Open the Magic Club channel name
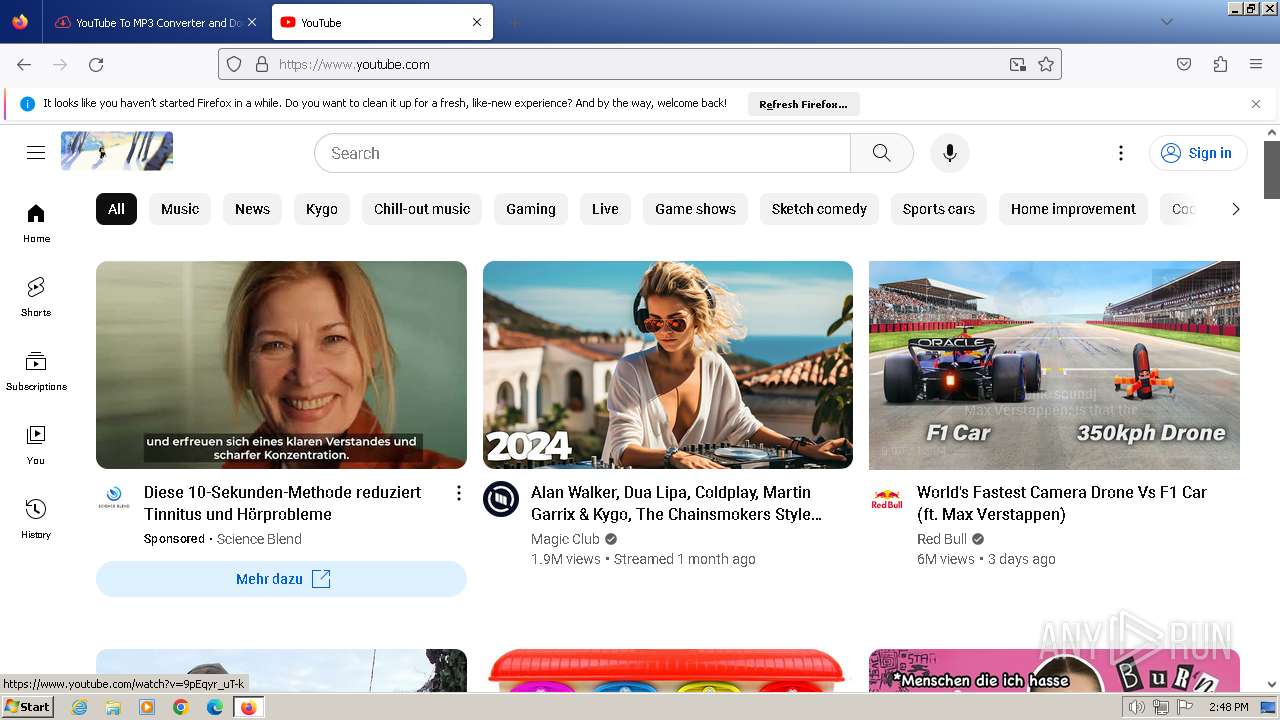Viewport: 1280px width, 720px height. coord(565,539)
